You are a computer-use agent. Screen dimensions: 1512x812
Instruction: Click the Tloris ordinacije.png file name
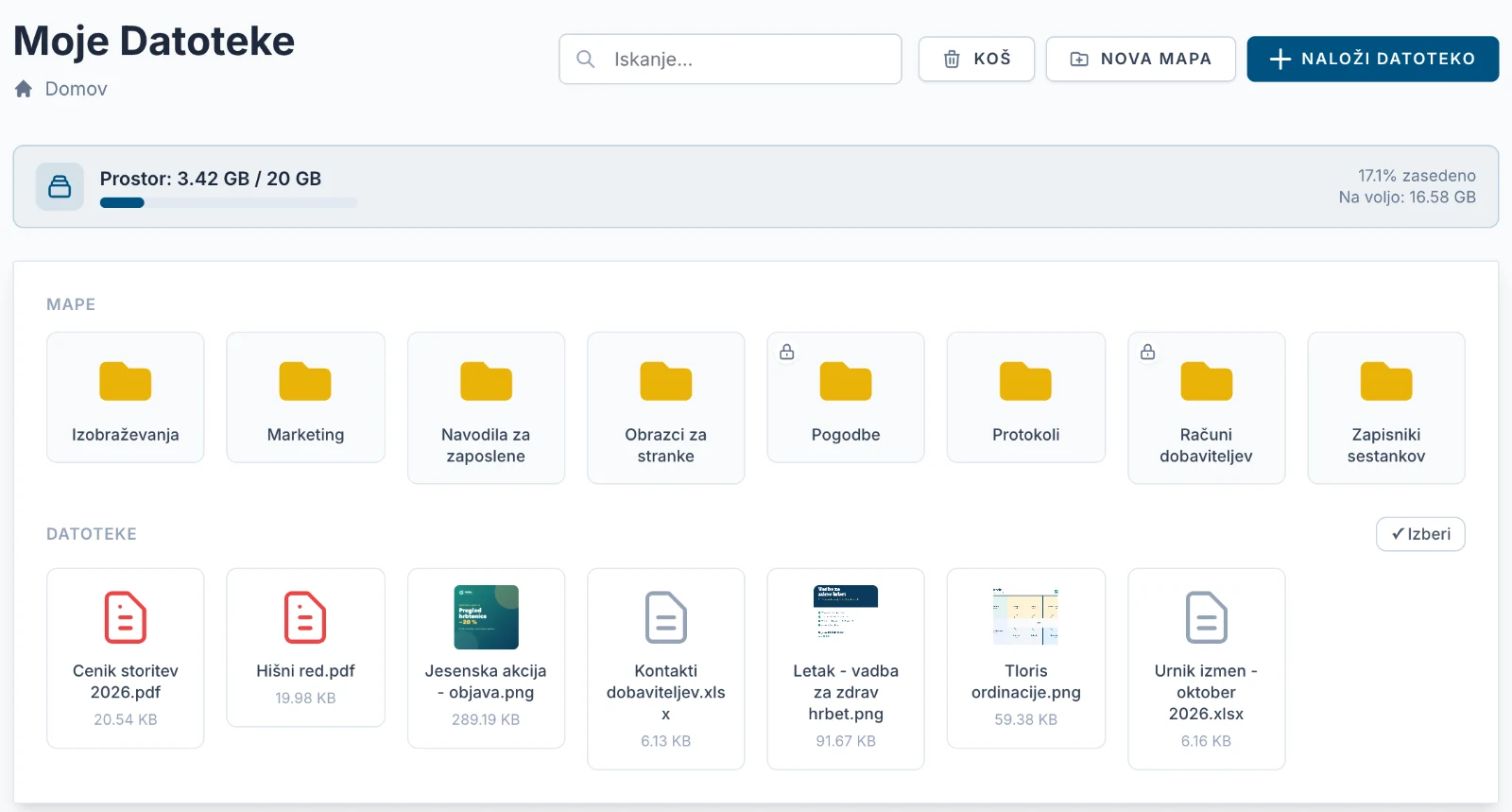point(1026,682)
